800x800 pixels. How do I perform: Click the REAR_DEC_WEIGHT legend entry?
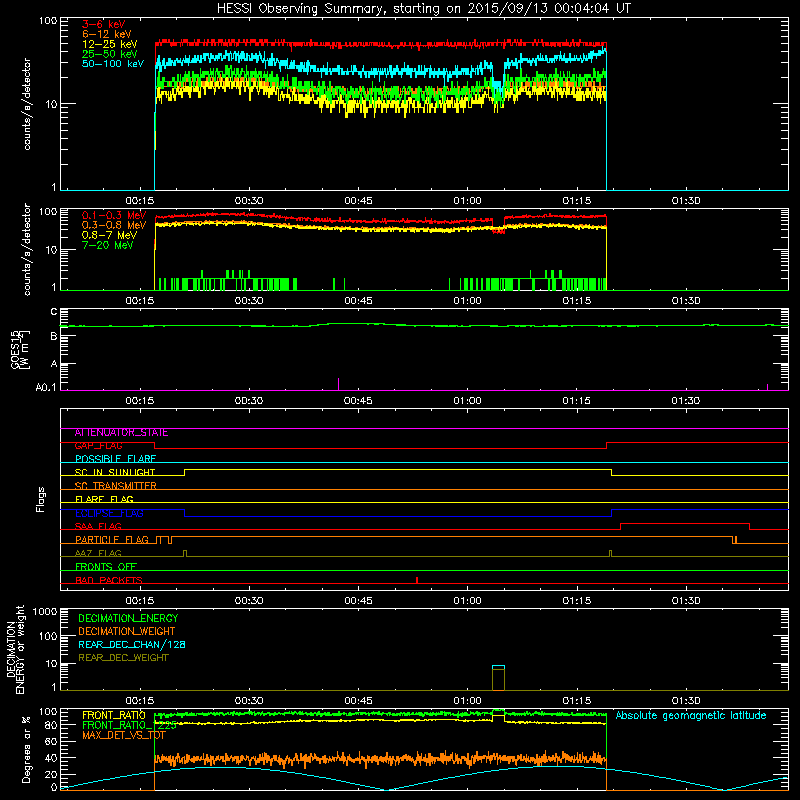point(123,658)
